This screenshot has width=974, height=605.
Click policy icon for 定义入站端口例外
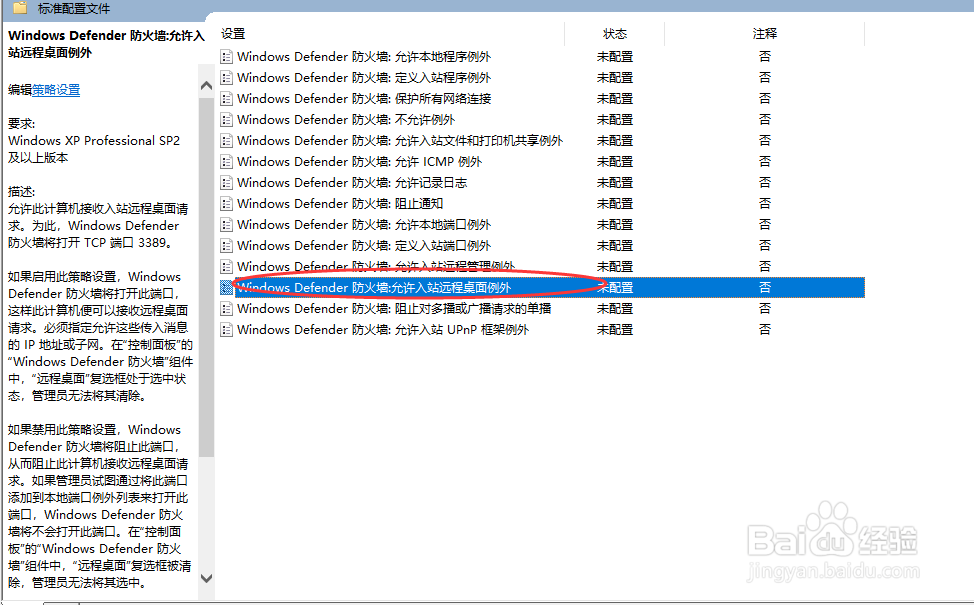(227, 246)
